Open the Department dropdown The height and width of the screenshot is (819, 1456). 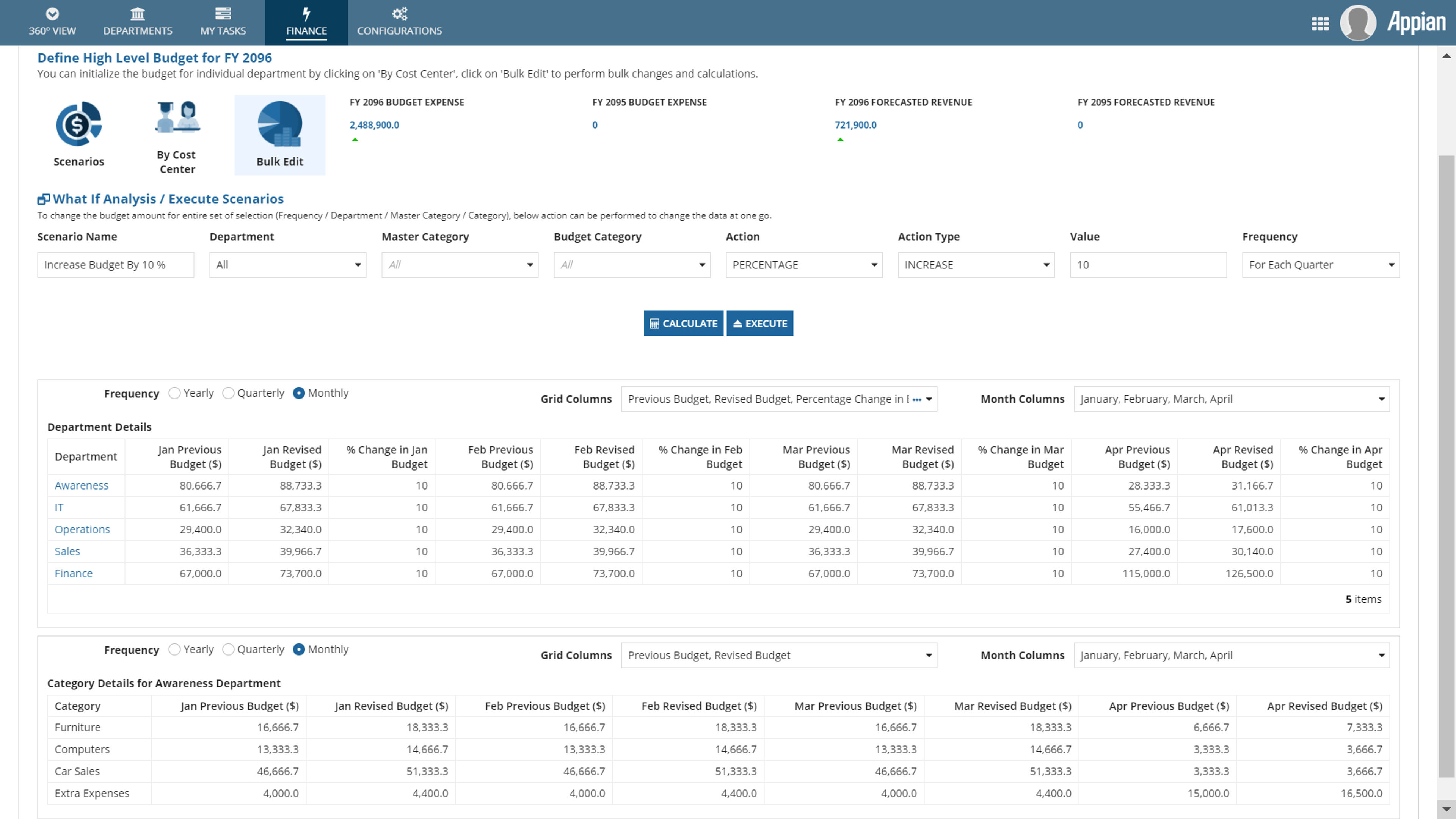pyautogui.click(x=288, y=265)
